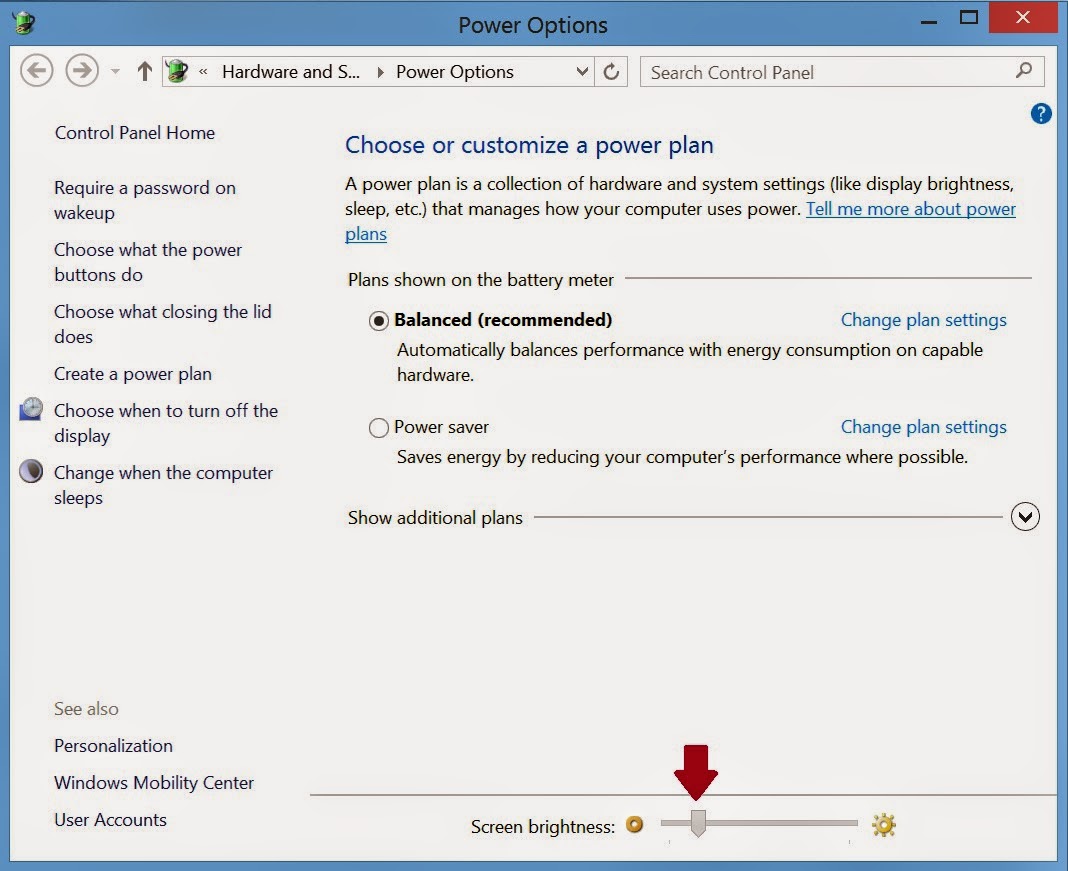Open Choose when to turn off the display
This screenshot has height=871, width=1068.
(166, 423)
